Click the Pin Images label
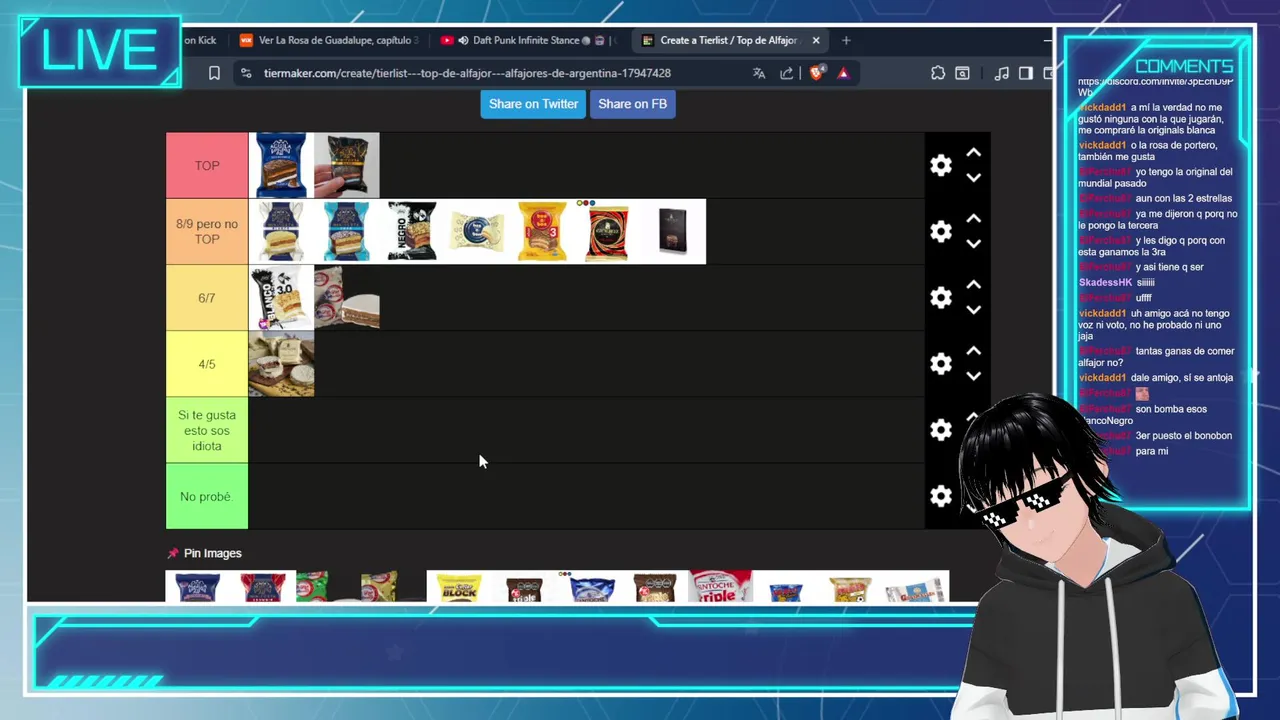Screen dimensions: 1280x720 [213, 553]
